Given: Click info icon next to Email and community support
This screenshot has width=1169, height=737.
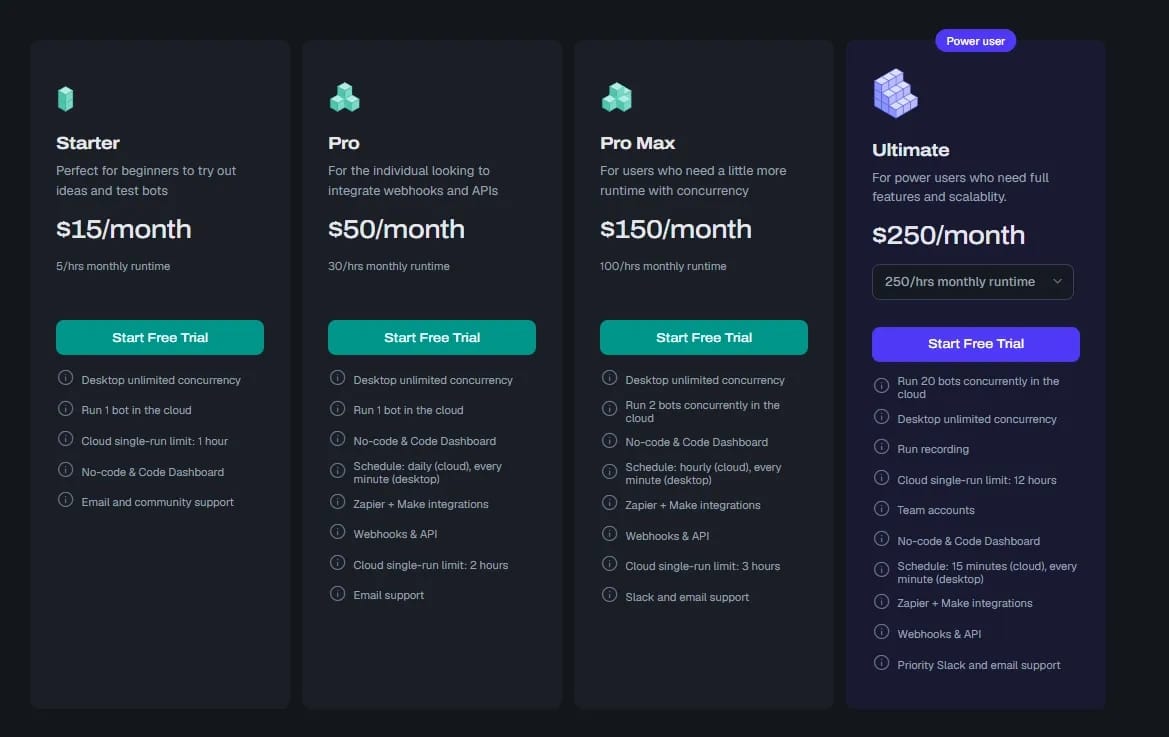Looking at the screenshot, I should tap(66, 500).
